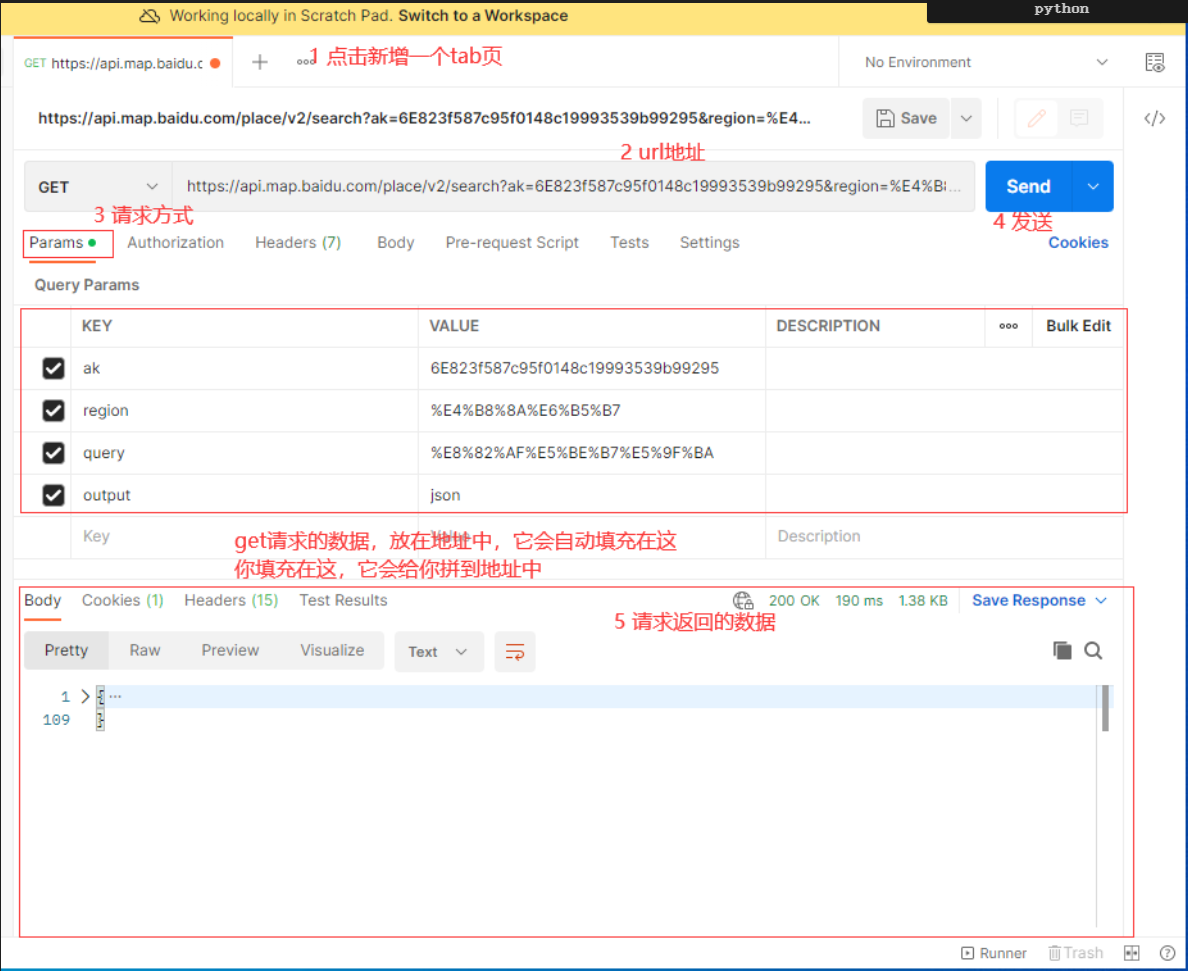Image resolution: width=1188 pixels, height=971 pixels.
Task: Click the network globe status icon
Action: (742, 601)
